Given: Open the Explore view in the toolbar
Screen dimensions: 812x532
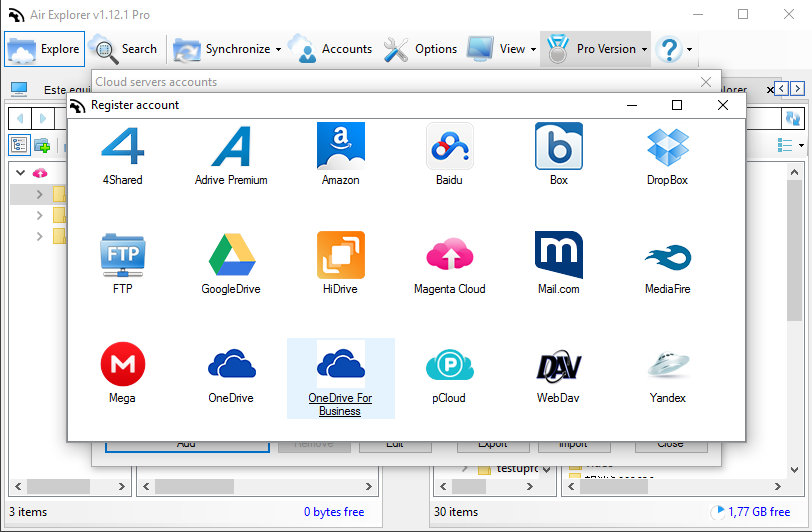Looking at the screenshot, I should point(45,49).
